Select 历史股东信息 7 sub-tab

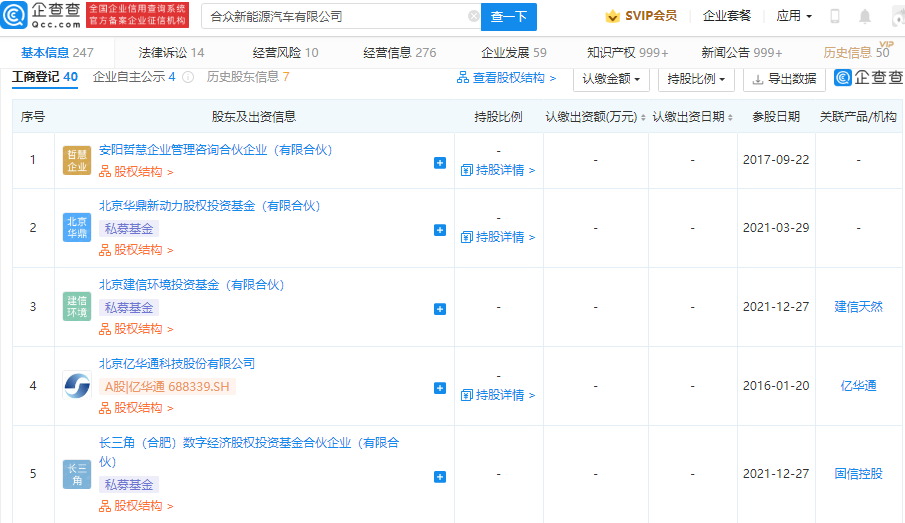tap(248, 77)
